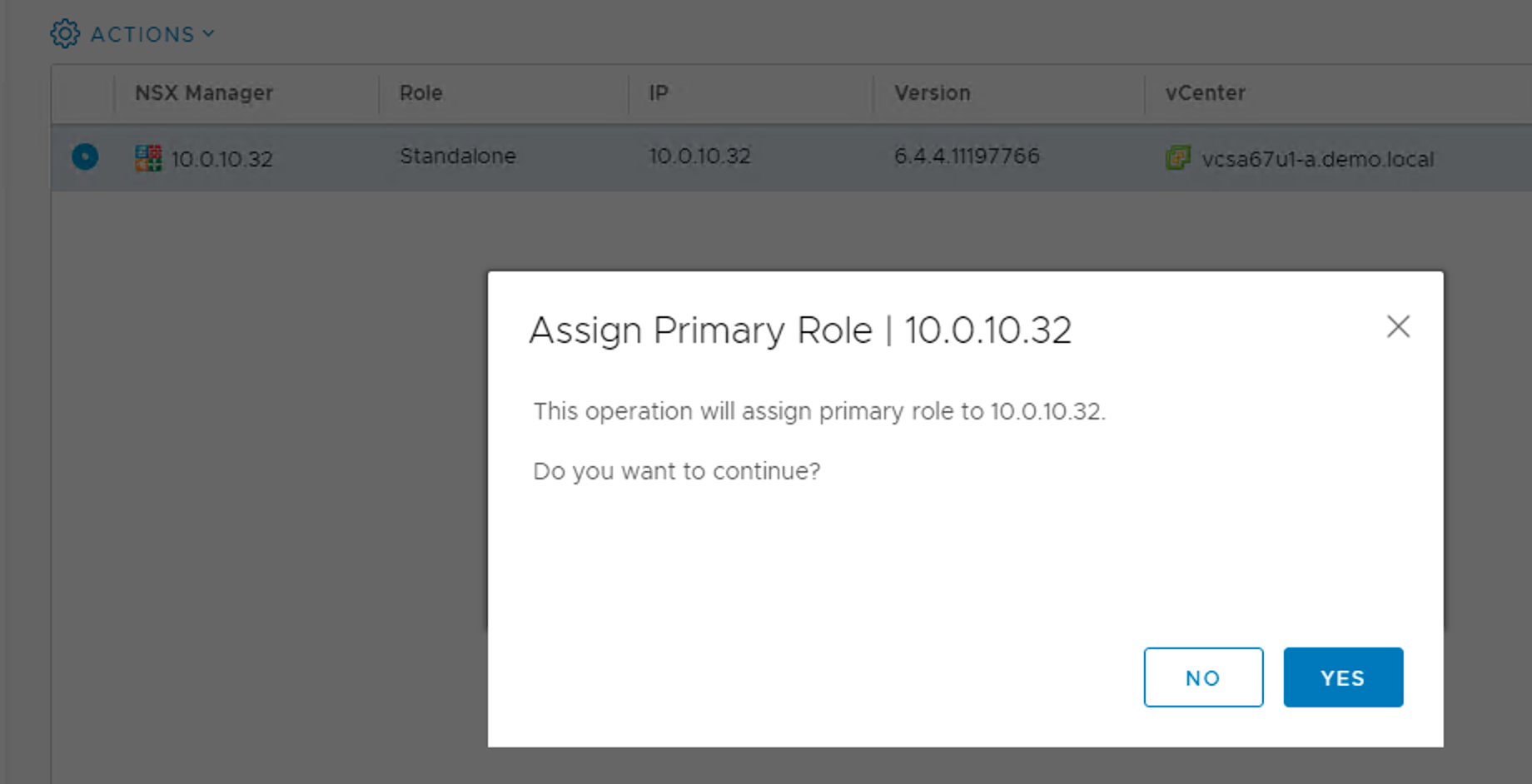
Task: Close the Assign Primary Role dialog
Action: [1398, 326]
